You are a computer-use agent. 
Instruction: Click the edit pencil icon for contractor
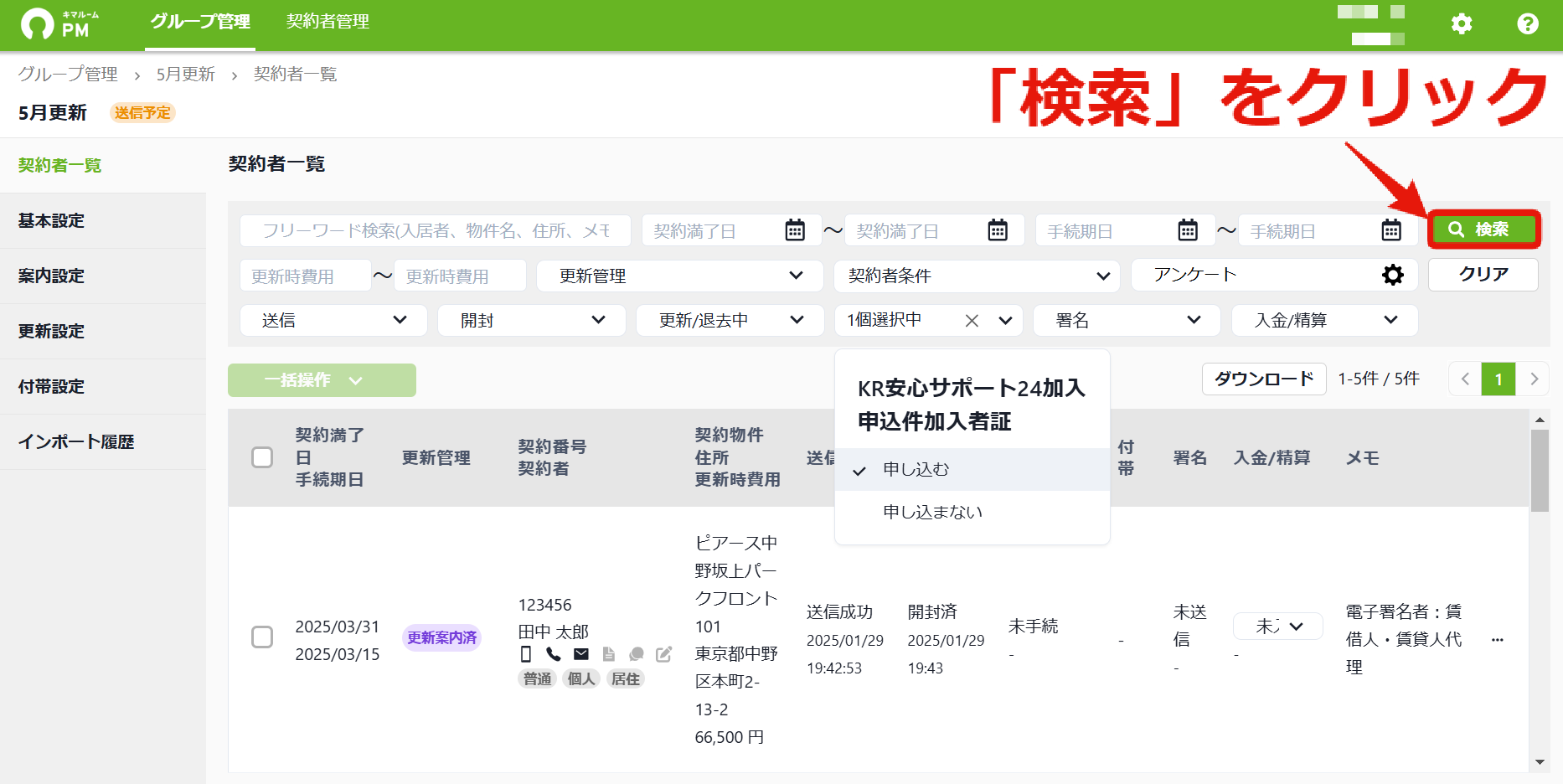tap(664, 654)
